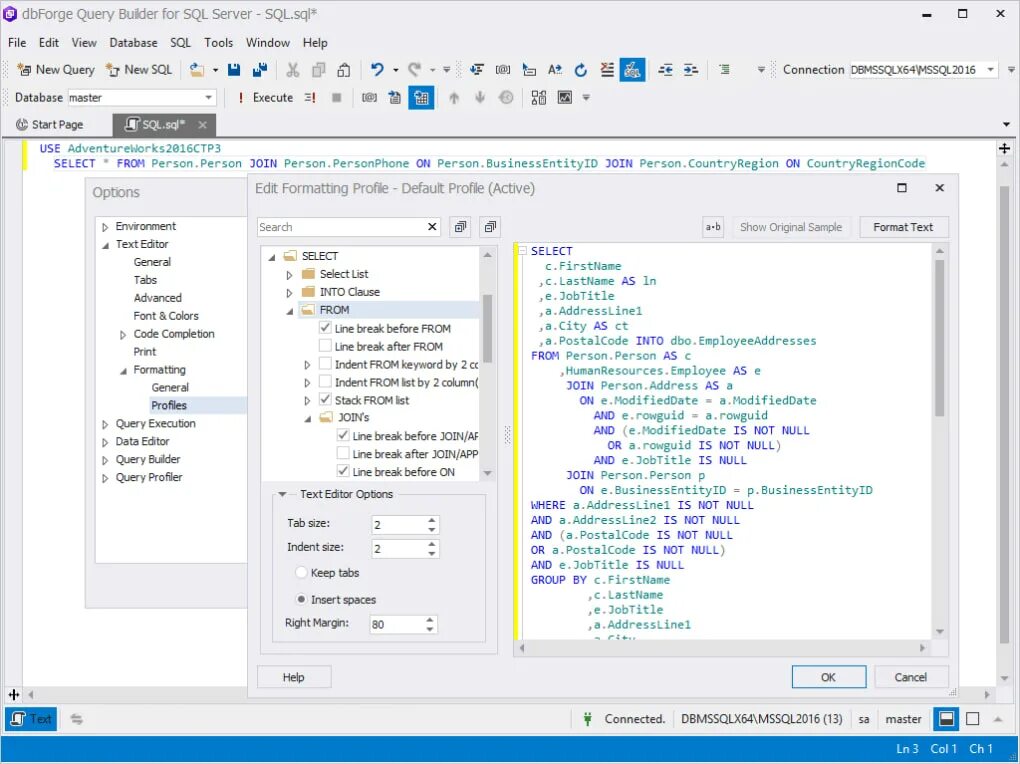Click the options tree vertical scrollbar

pyautogui.click(x=487, y=328)
